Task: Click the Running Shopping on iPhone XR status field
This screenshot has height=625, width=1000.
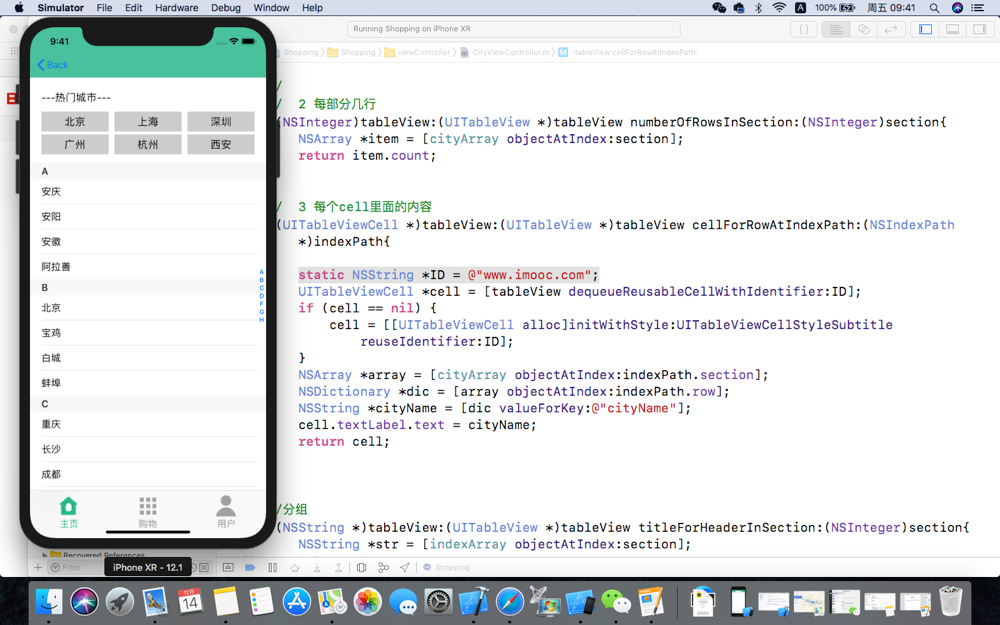Action: [513, 29]
